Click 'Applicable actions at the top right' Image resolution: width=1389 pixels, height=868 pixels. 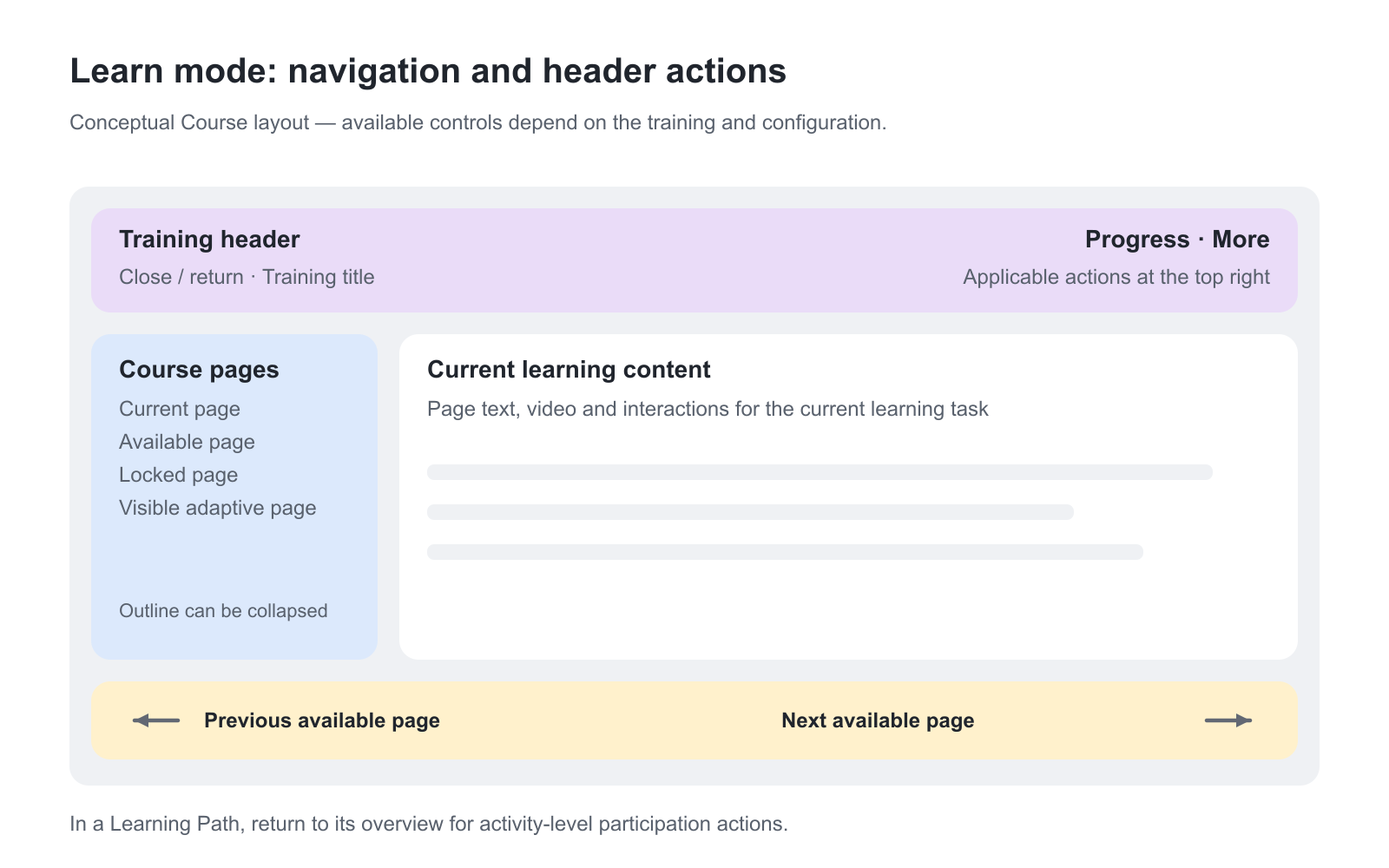pos(1116,277)
